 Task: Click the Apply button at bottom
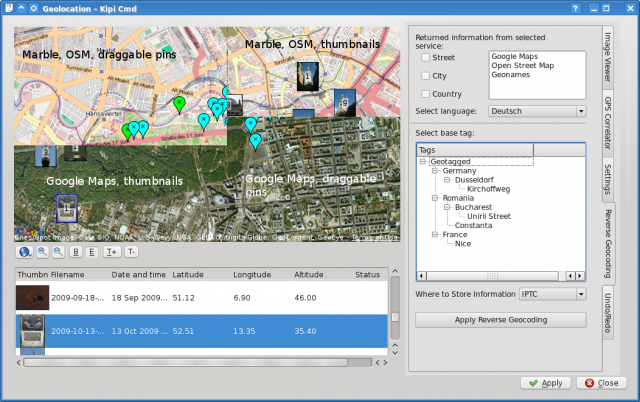point(544,383)
